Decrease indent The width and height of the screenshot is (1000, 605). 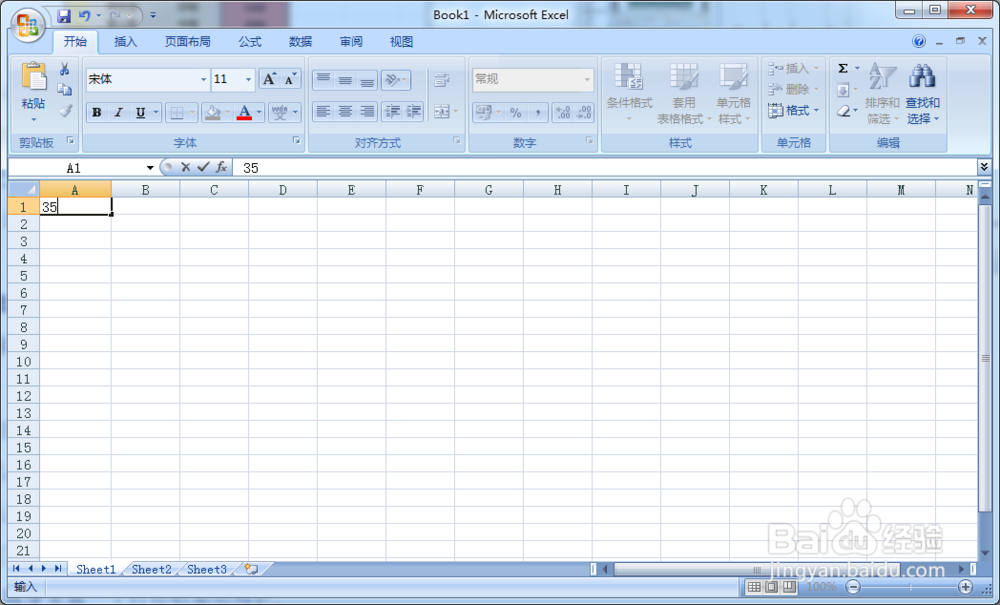pos(392,112)
